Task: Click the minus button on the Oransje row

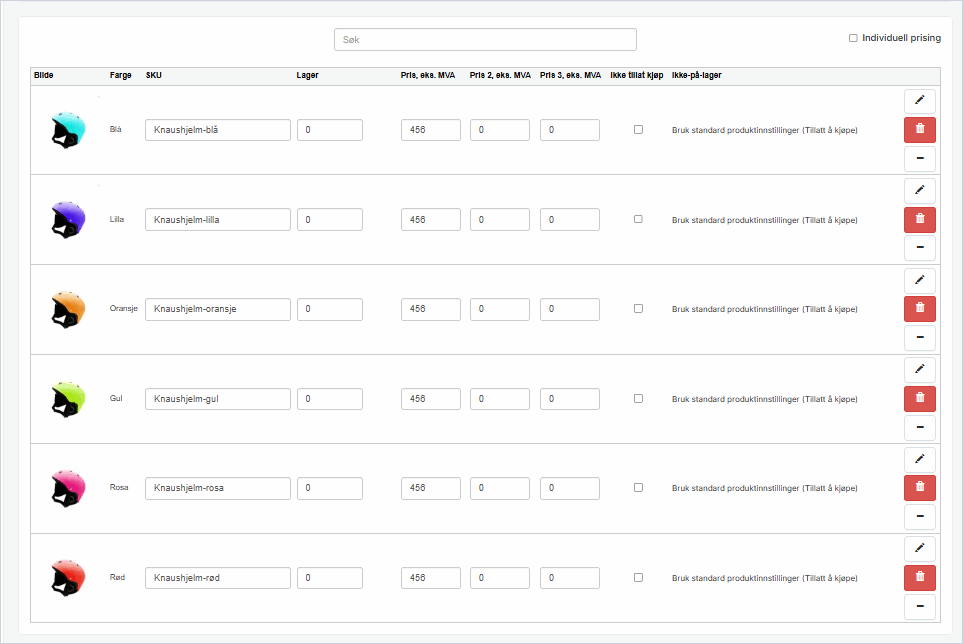Action: click(919, 338)
